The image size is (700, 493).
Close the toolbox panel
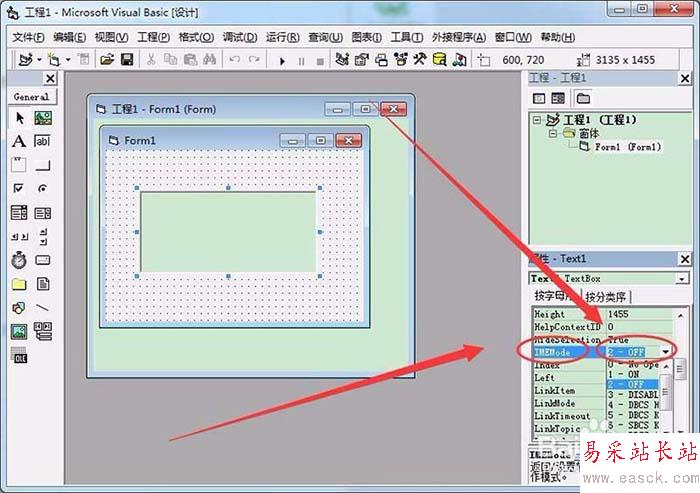[50, 79]
